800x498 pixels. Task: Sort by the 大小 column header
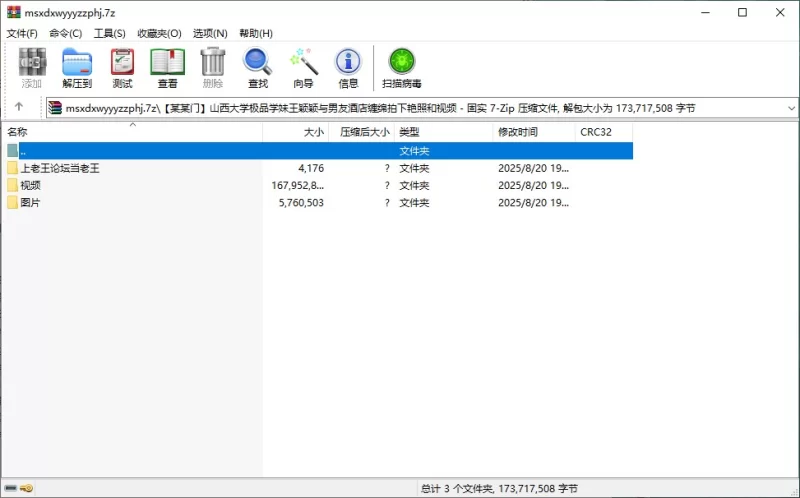coord(296,132)
